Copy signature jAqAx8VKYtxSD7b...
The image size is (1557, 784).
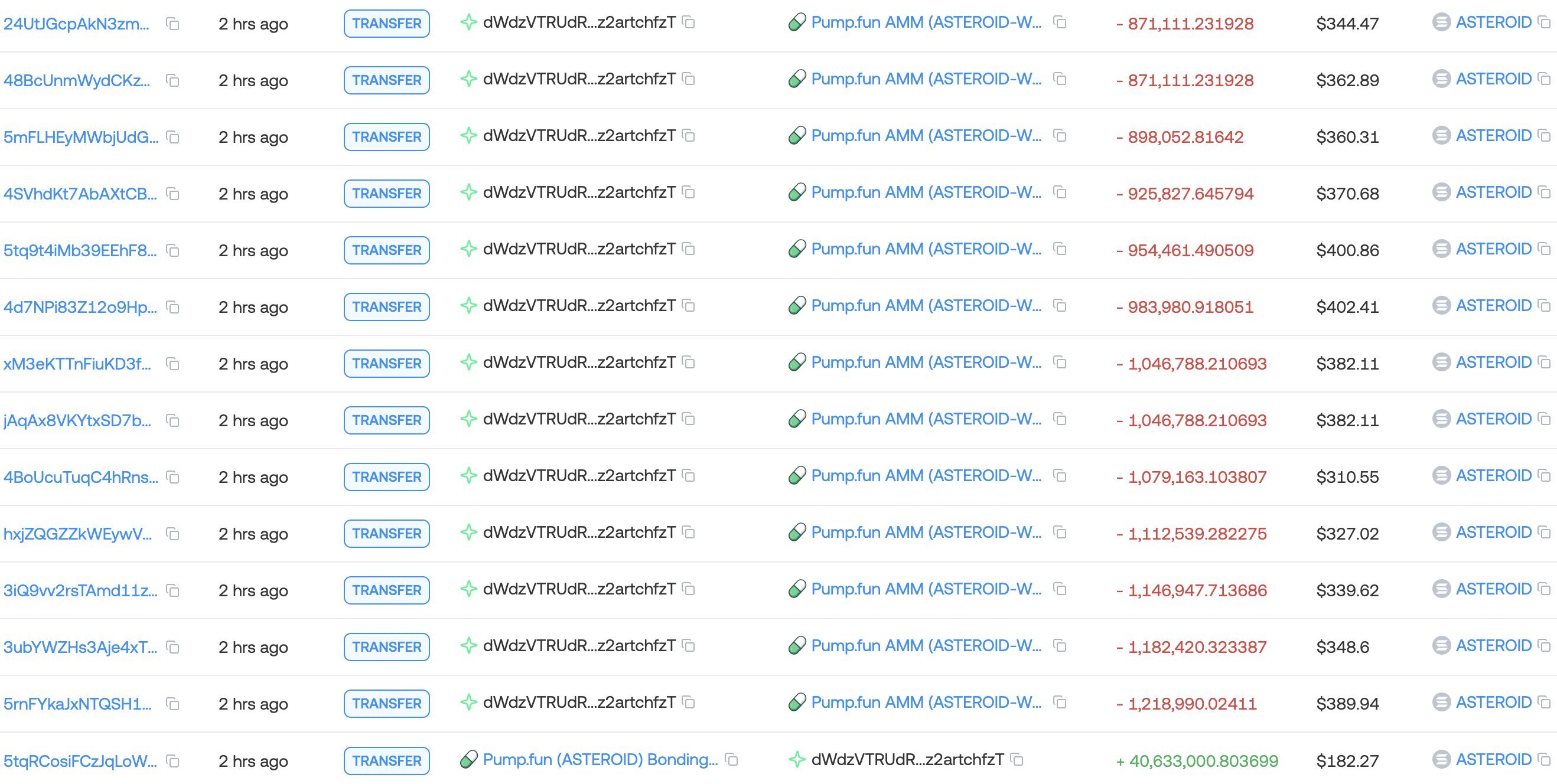click(x=173, y=420)
